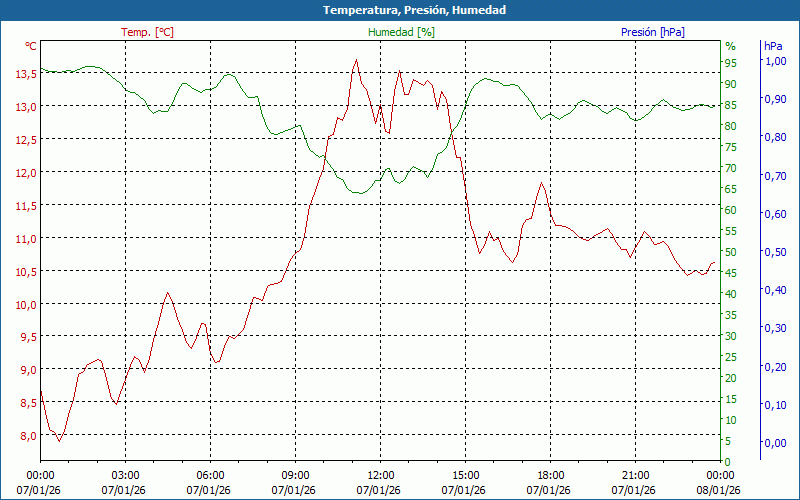Select the blue Presión [hPa] legend label
The height and width of the screenshot is (500, 800).
(x=653, y=32)
